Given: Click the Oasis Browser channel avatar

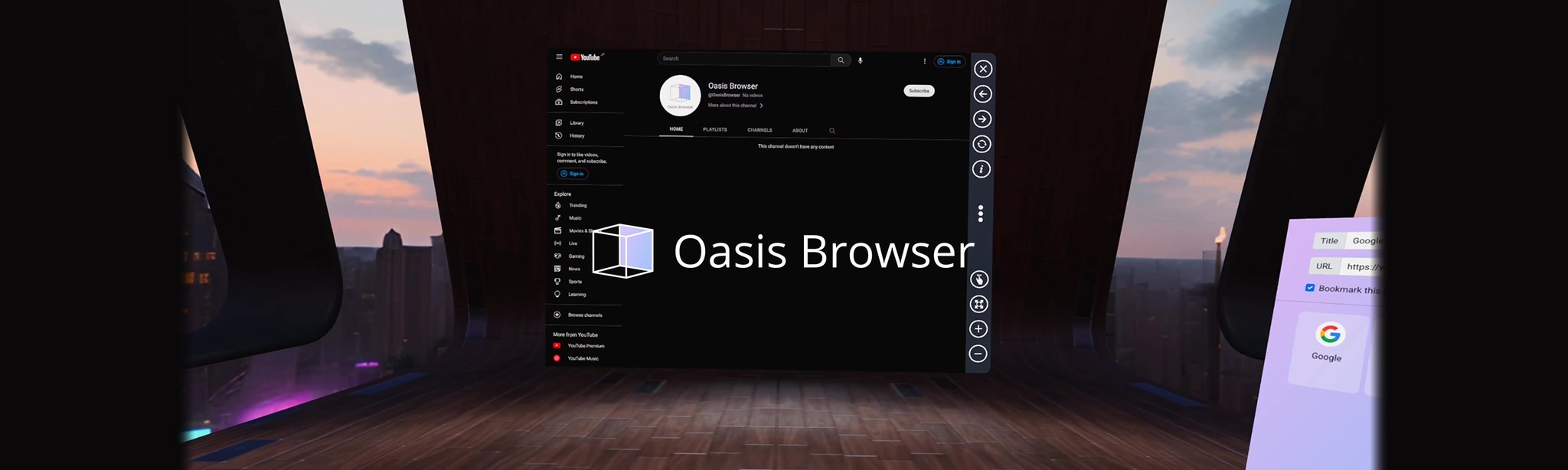Looking at the screenshot, I should (680, 96).
